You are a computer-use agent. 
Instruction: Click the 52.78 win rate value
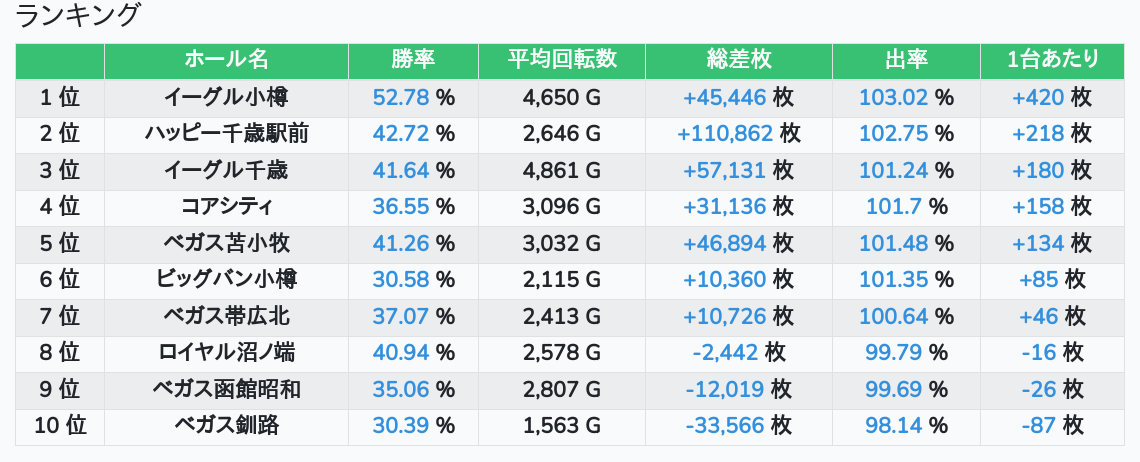click(x=400, y=98)
